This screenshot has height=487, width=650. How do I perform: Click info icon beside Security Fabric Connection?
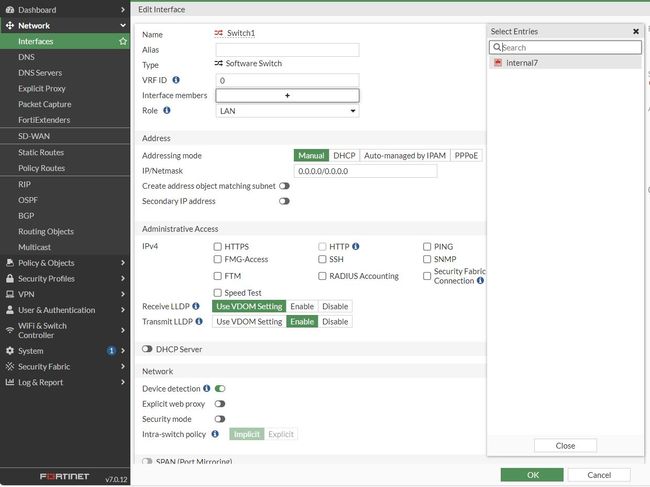[x=480, y=281]
